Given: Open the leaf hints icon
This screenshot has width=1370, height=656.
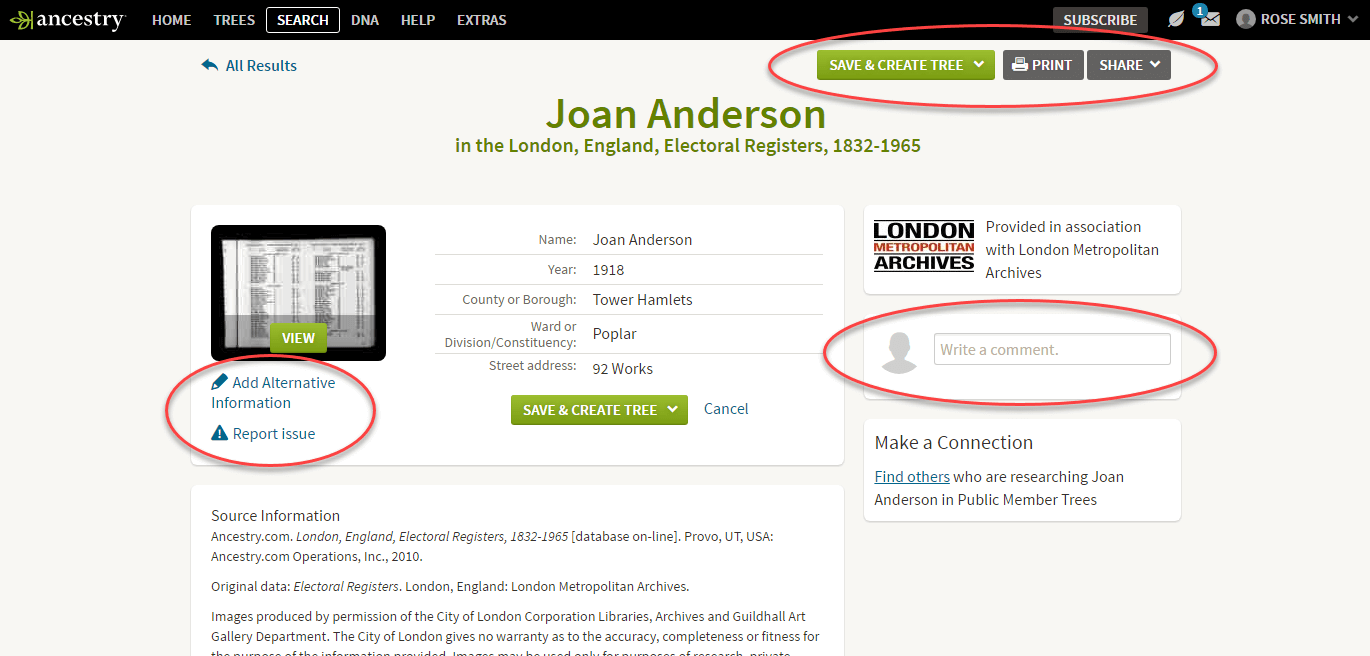Looking at the screenshot, I should 1176,19.
